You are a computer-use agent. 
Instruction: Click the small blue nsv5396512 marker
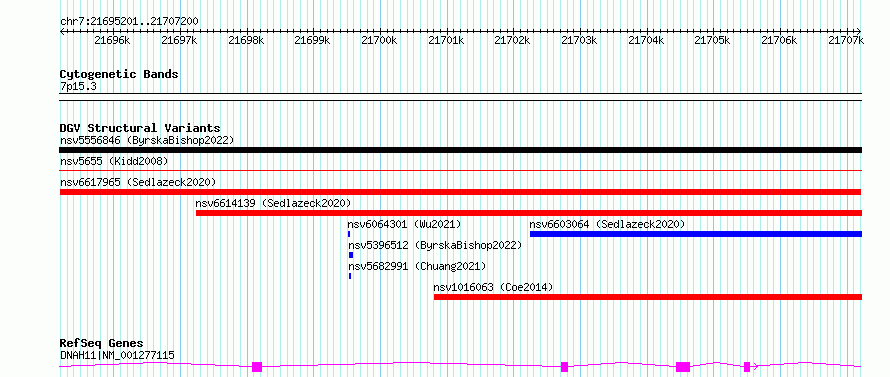click(351, 255)
